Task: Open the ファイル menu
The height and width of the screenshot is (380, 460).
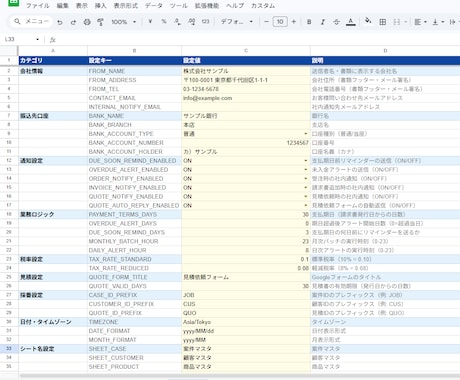Action: 37,6
